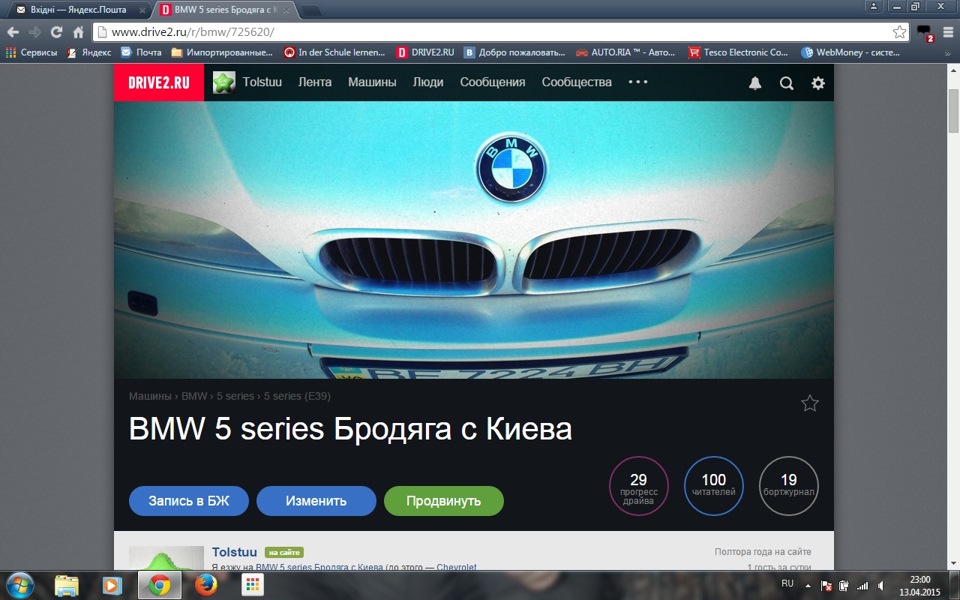The width and height of the screenshot is (960, 600).
Task: Expand bookmarks bar overflow chevron
Action: click(948, 53)
